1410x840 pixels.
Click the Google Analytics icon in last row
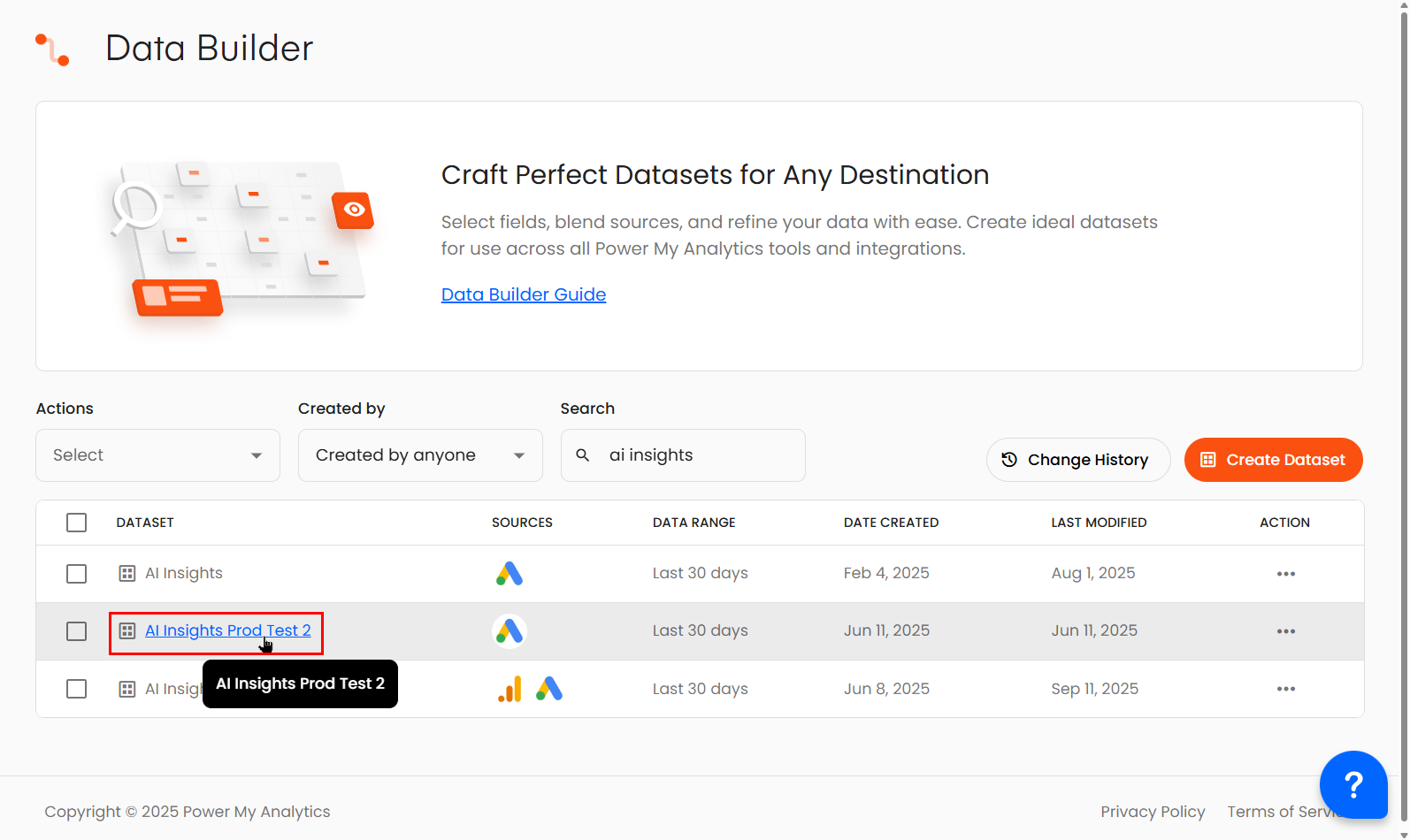tap(510, 689)
